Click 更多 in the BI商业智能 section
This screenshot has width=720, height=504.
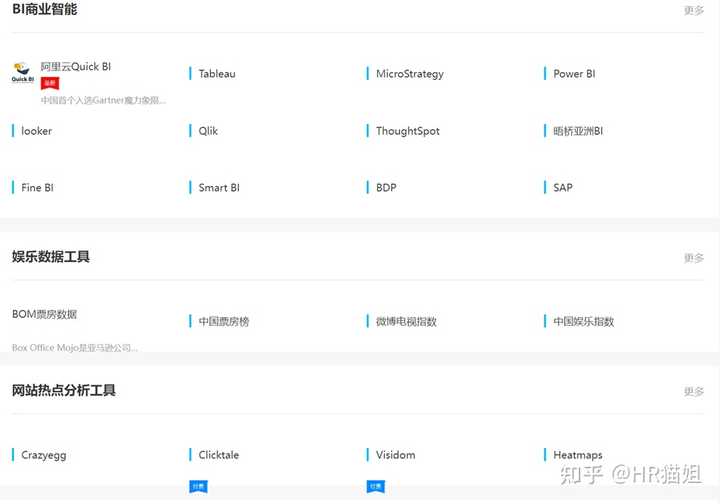693,10
